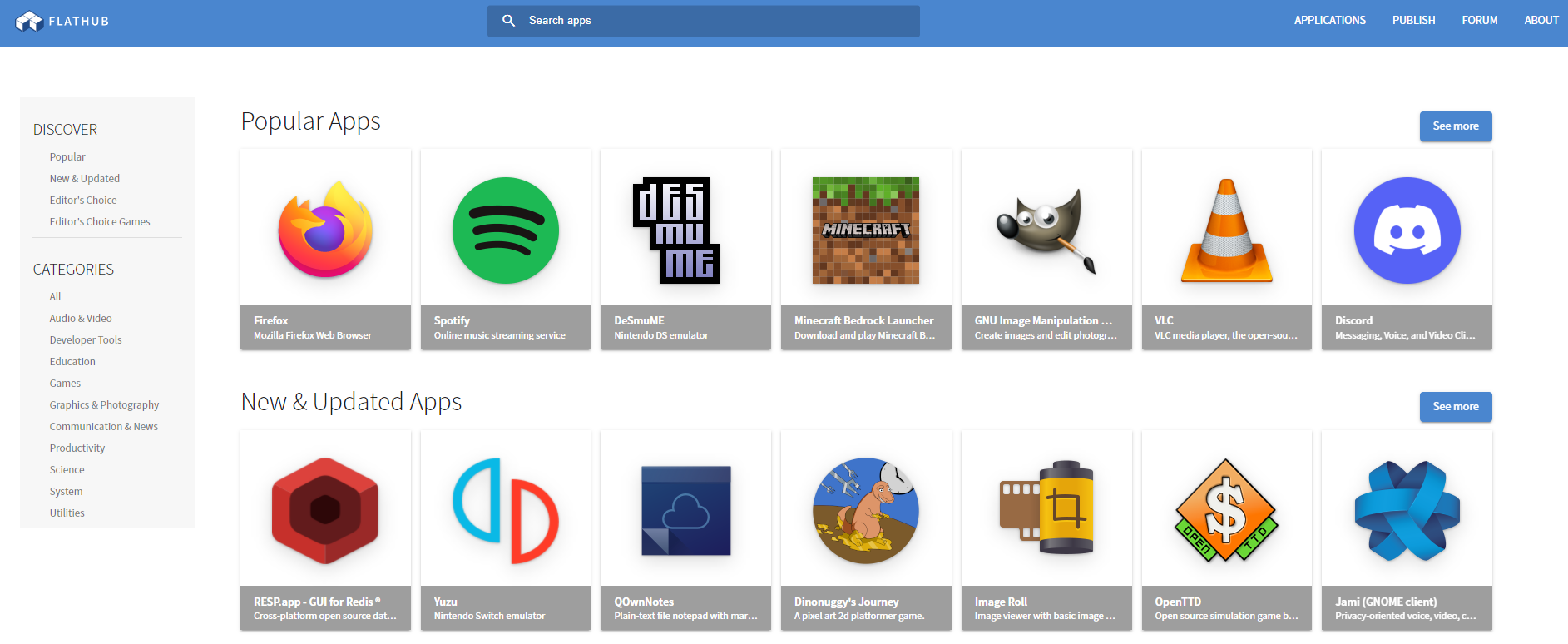This screenshot has width=1568, height=644.
Task: Open the GNU Image Manipulation Program icon
Action: pos(1046,230)
